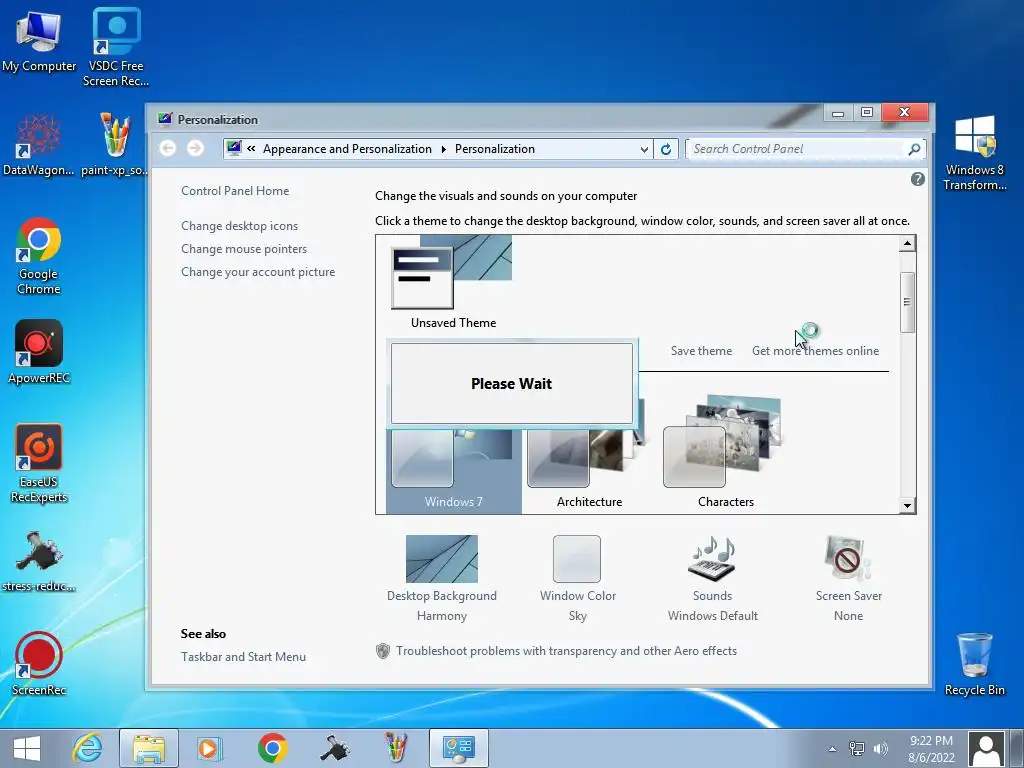Click themes list scroll up arrow
The width and height of the screenshot is (1024, 768).
click(x=907, y=244)
